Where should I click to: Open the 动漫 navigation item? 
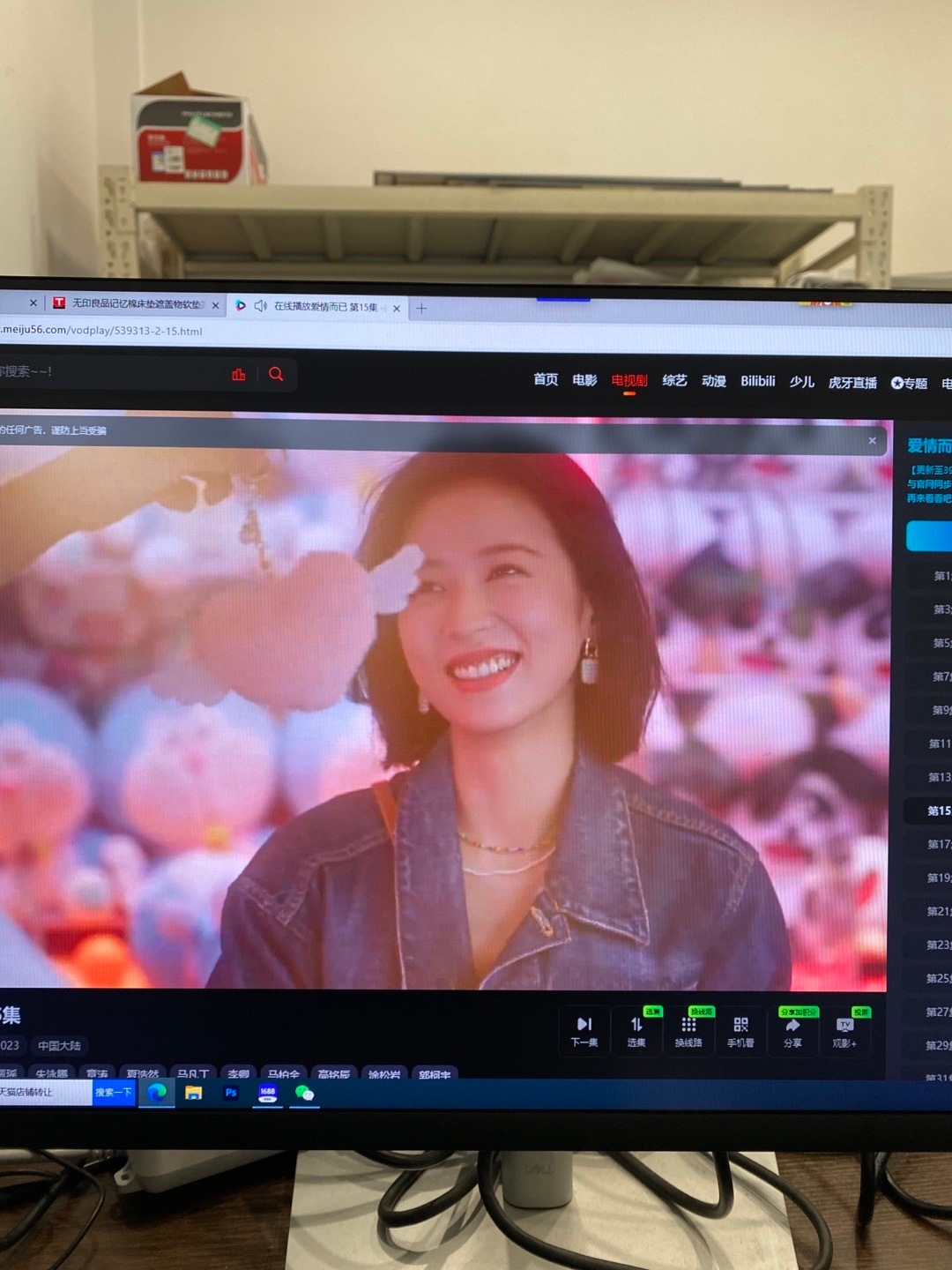[x=714, y=381]
